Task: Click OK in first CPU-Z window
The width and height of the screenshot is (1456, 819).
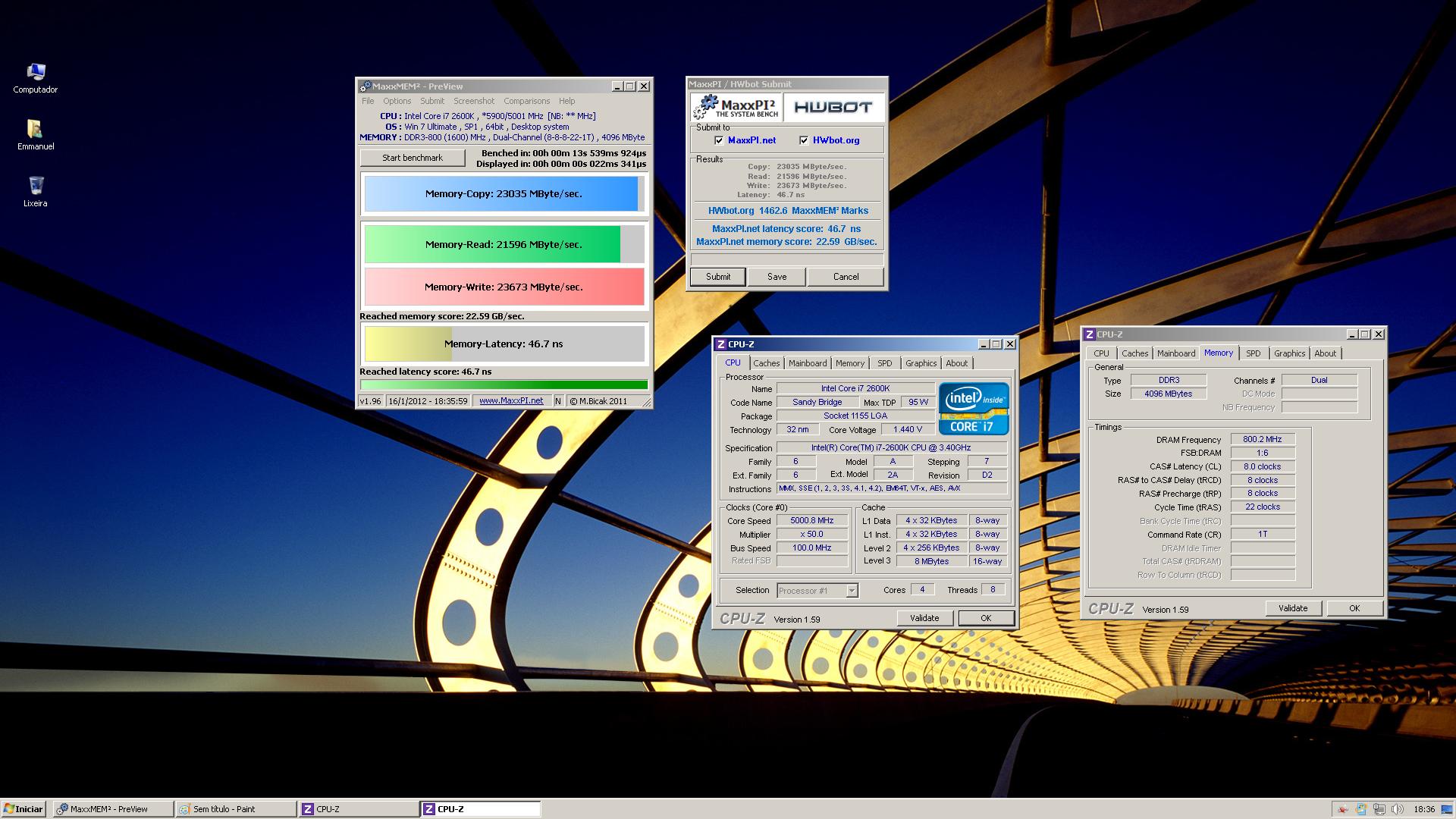Action: pos(986,618)
